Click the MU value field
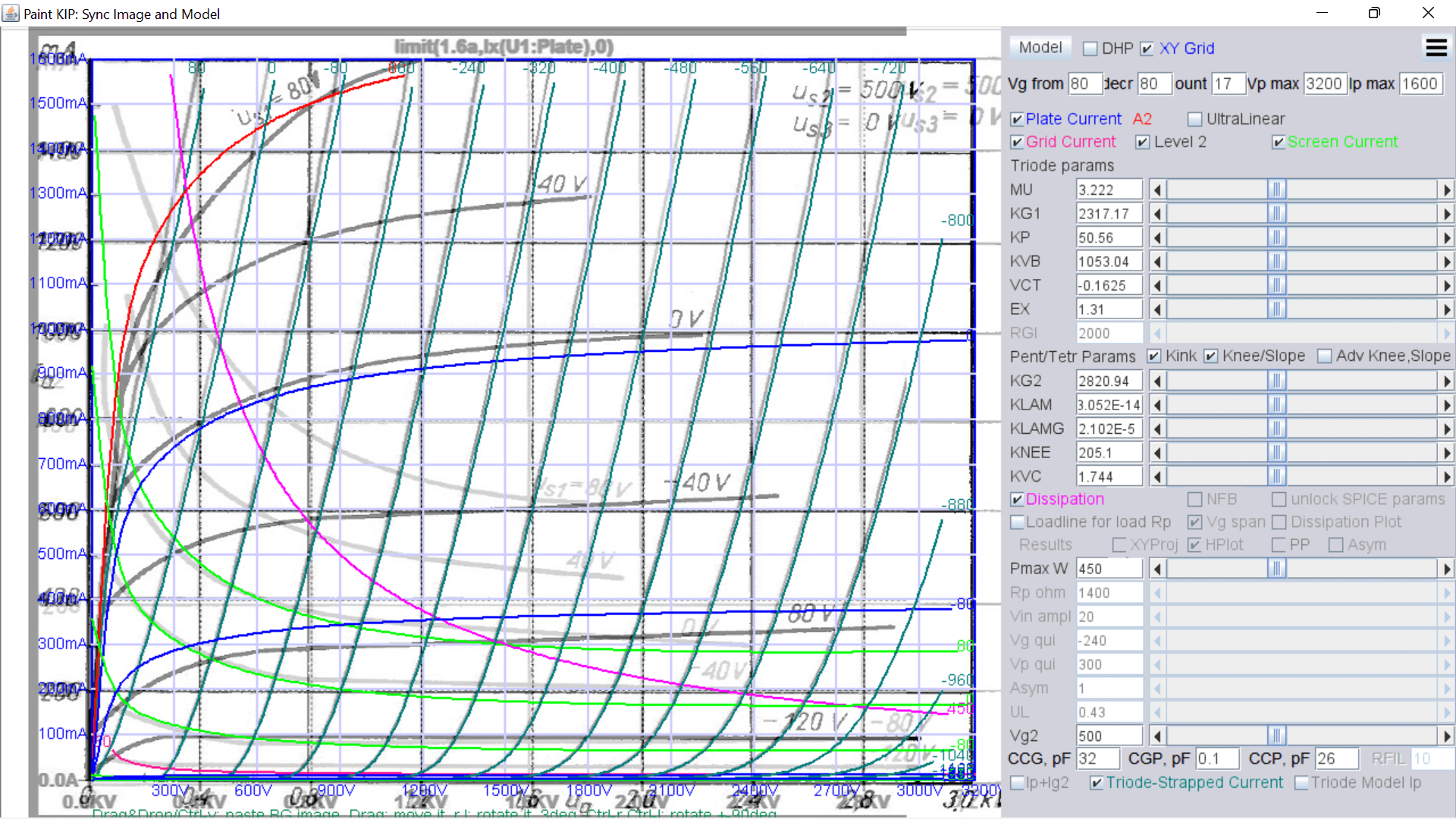 (x=1109, y=190)
